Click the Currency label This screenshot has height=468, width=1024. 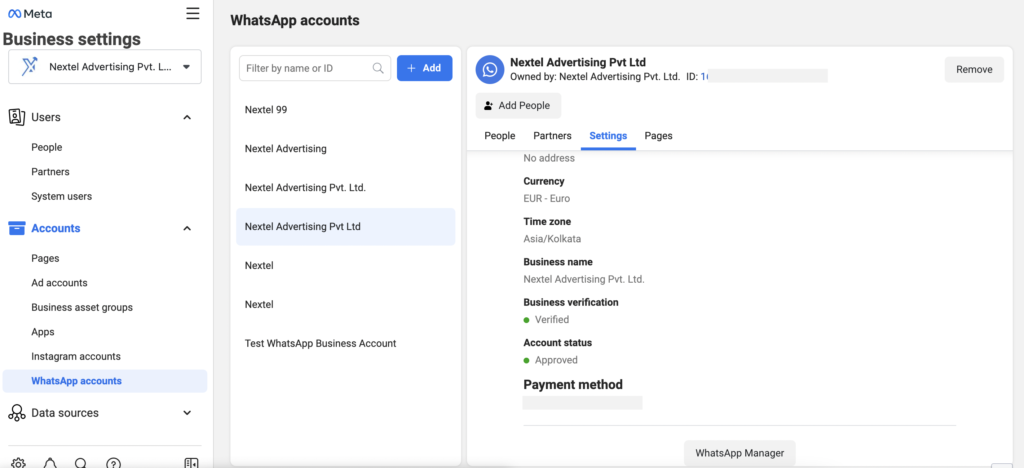tap(544, 181)
